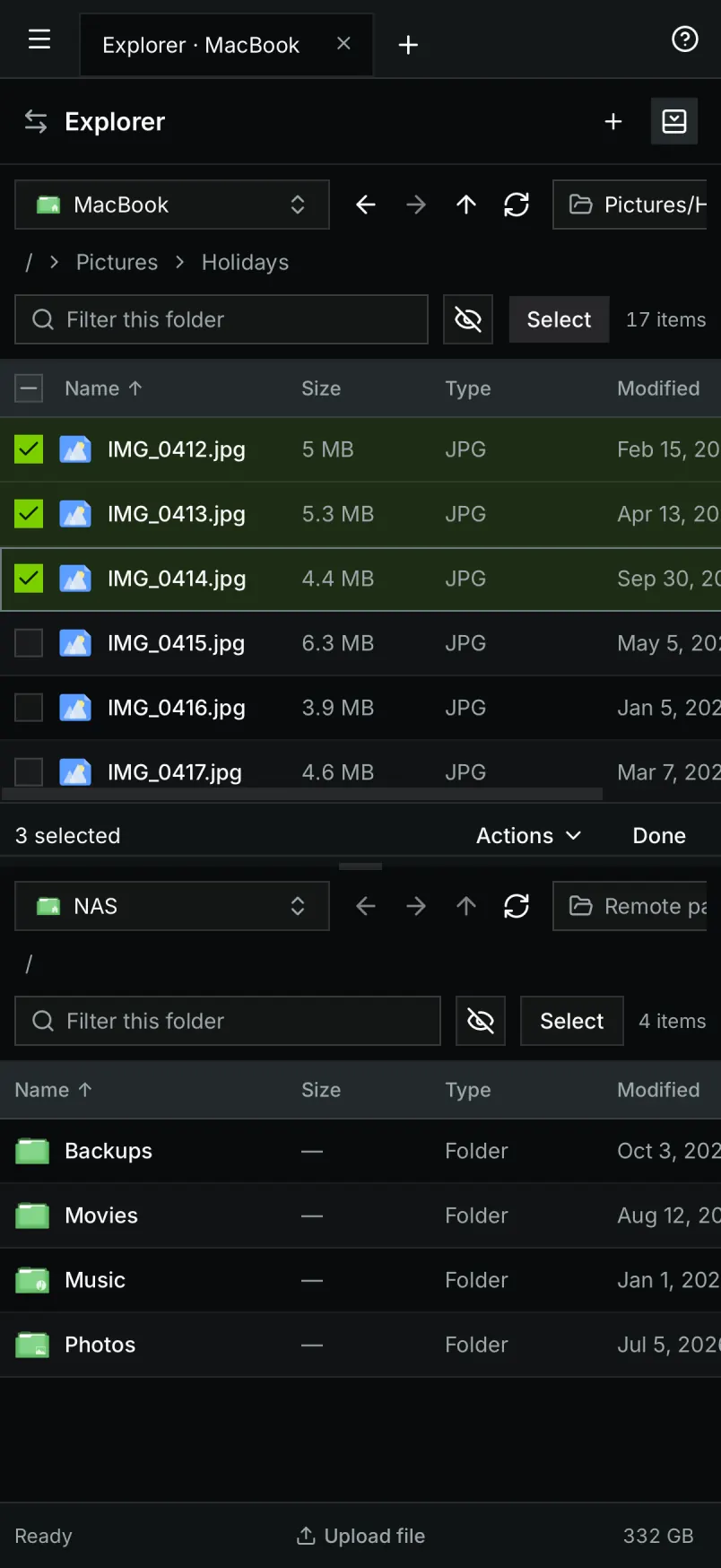Toggle hidden files in MacBook pane
This screenshot has width=721, height=1568.
(x=468, y=319)
